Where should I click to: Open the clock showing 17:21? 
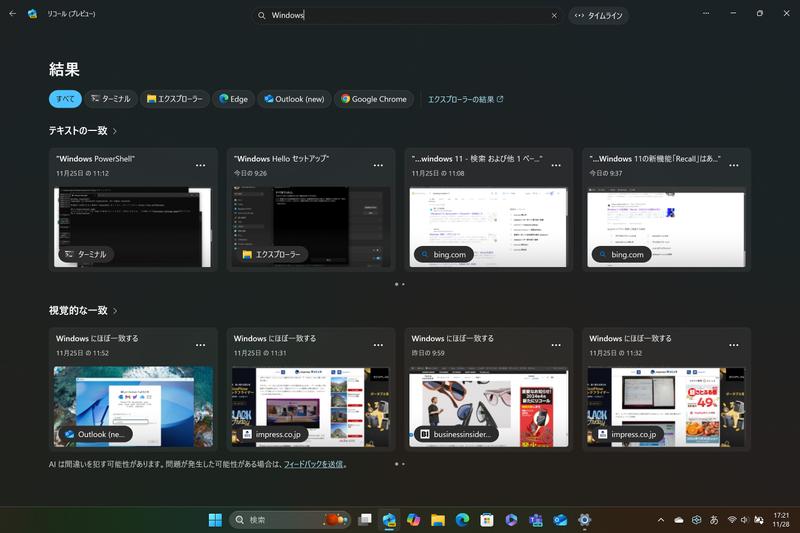click(x=781, y=520)
